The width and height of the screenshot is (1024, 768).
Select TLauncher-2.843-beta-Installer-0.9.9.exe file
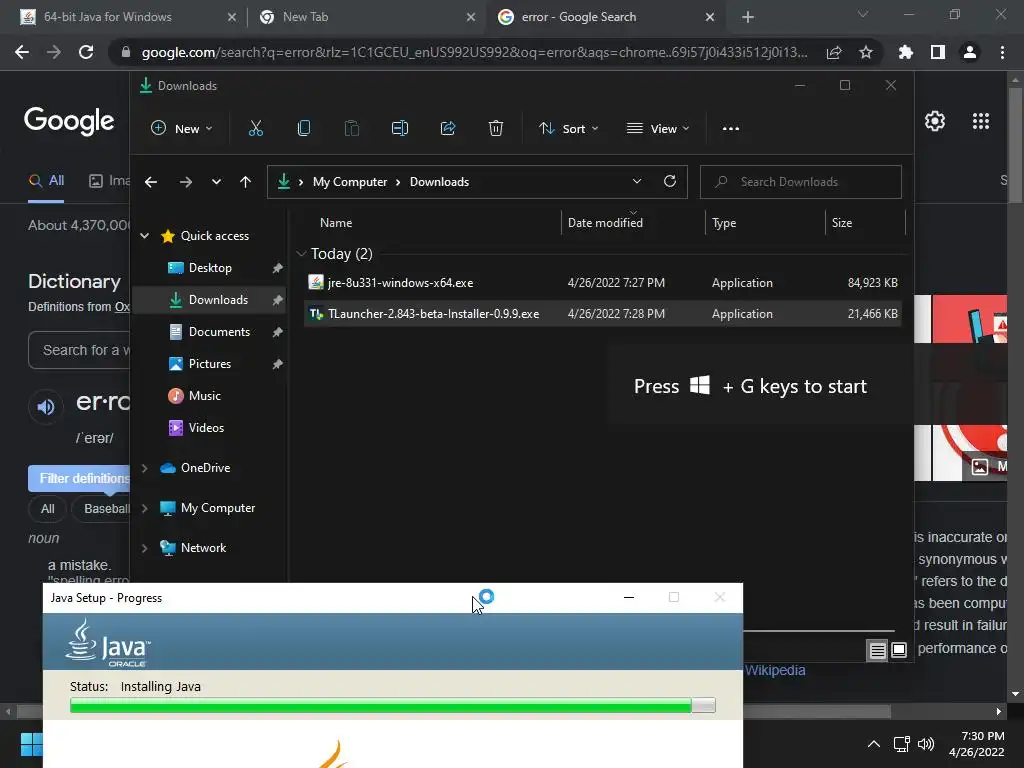(x=603, y=314)
